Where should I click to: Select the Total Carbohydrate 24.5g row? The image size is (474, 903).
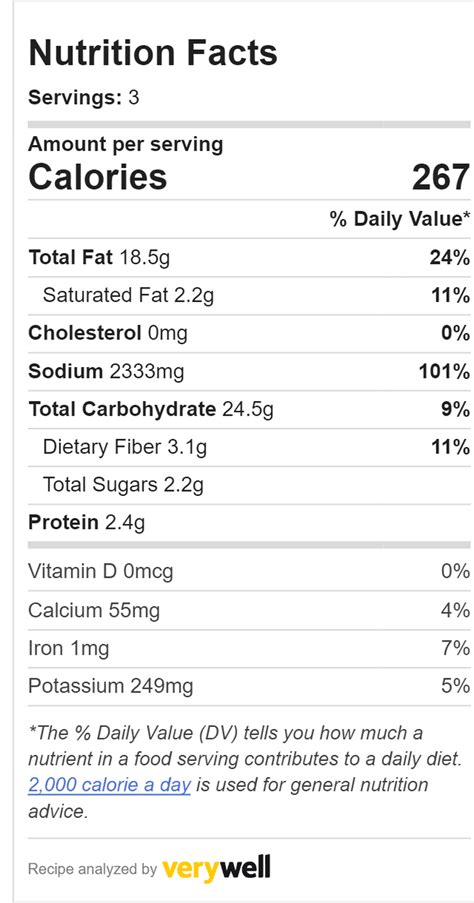pos(249,409)
